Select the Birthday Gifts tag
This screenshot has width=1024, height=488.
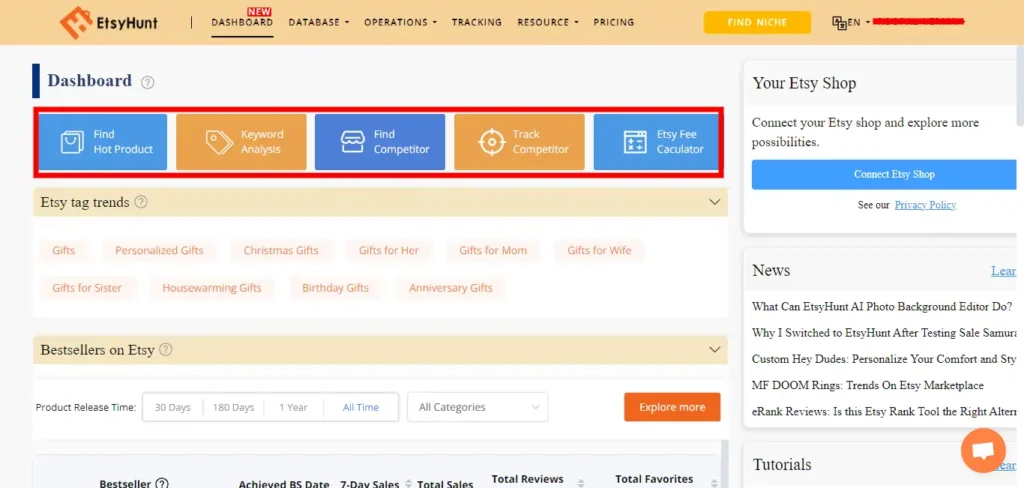click(x=335, y=287)
